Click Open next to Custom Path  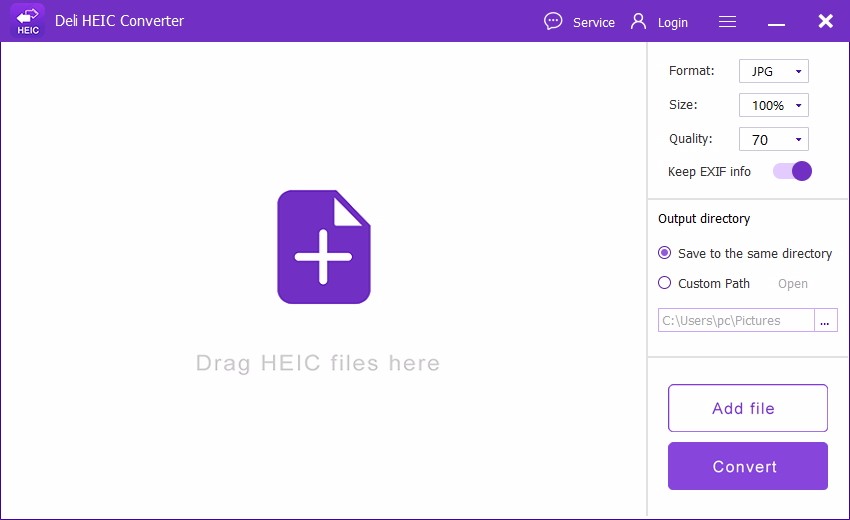pos(793,284)
